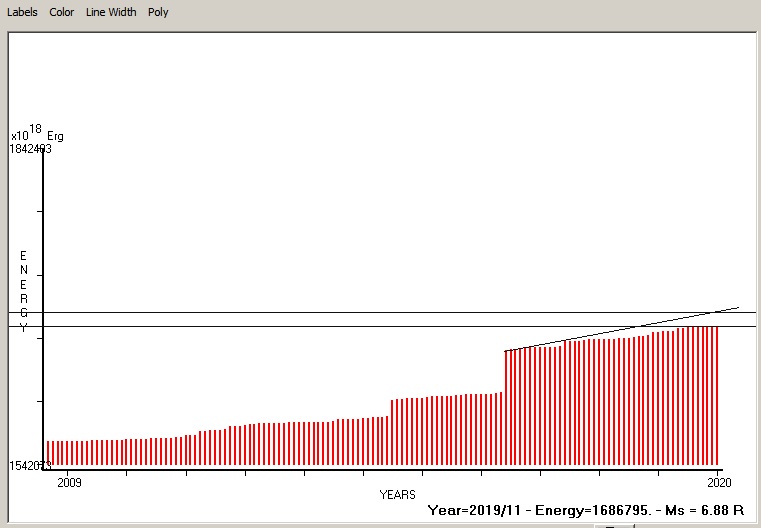Click the 1542073 minimum y-axis value
The height and width of the screenshot is (528, 761).
click(x=30, y=467)
